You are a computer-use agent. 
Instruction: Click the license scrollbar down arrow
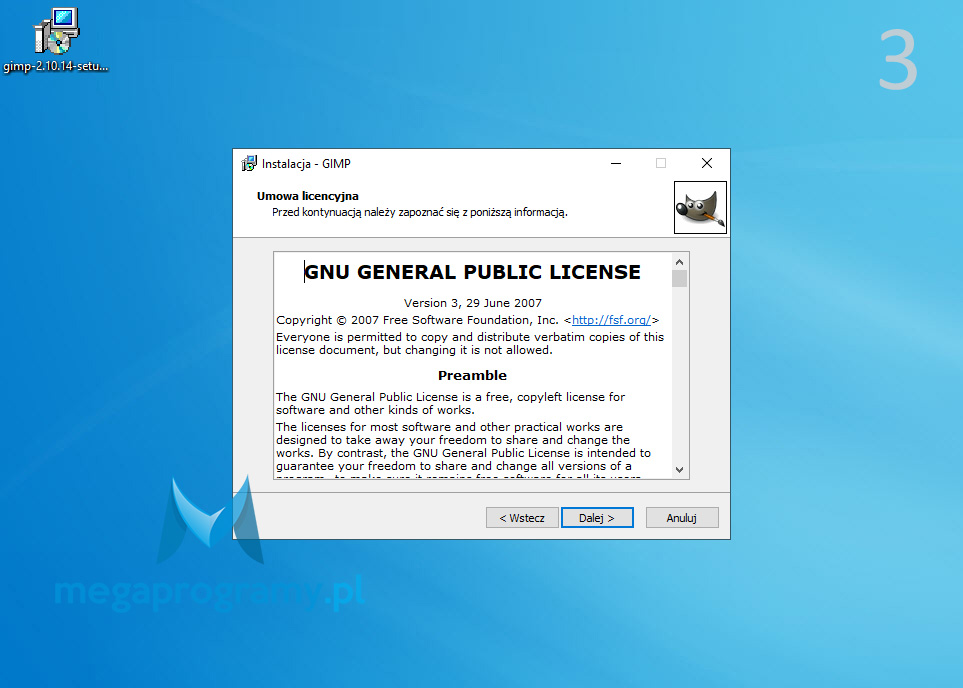679,470
